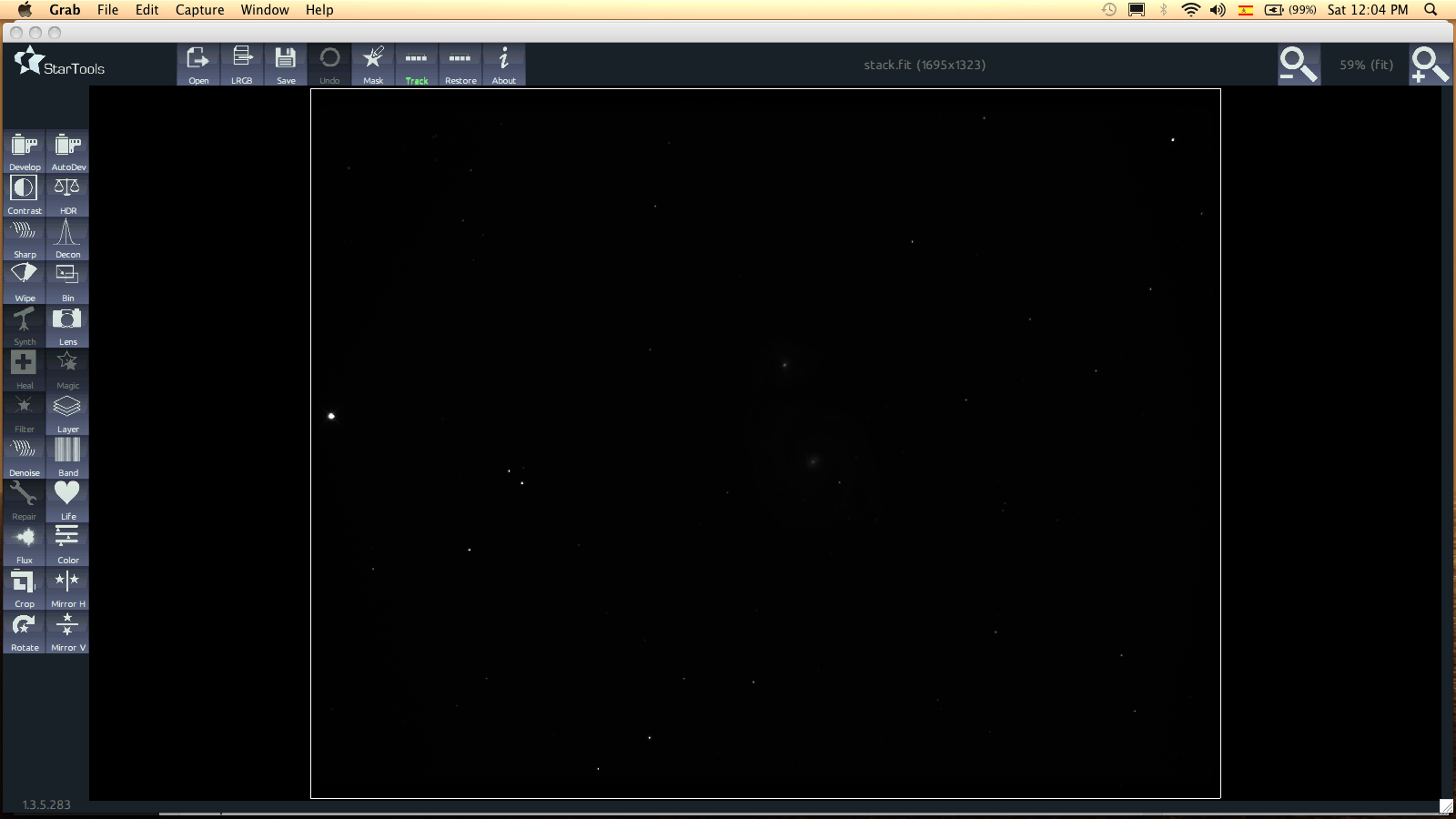Open the Decon deconvolution tool
The image size is (1456, 819).
point(68,238)
